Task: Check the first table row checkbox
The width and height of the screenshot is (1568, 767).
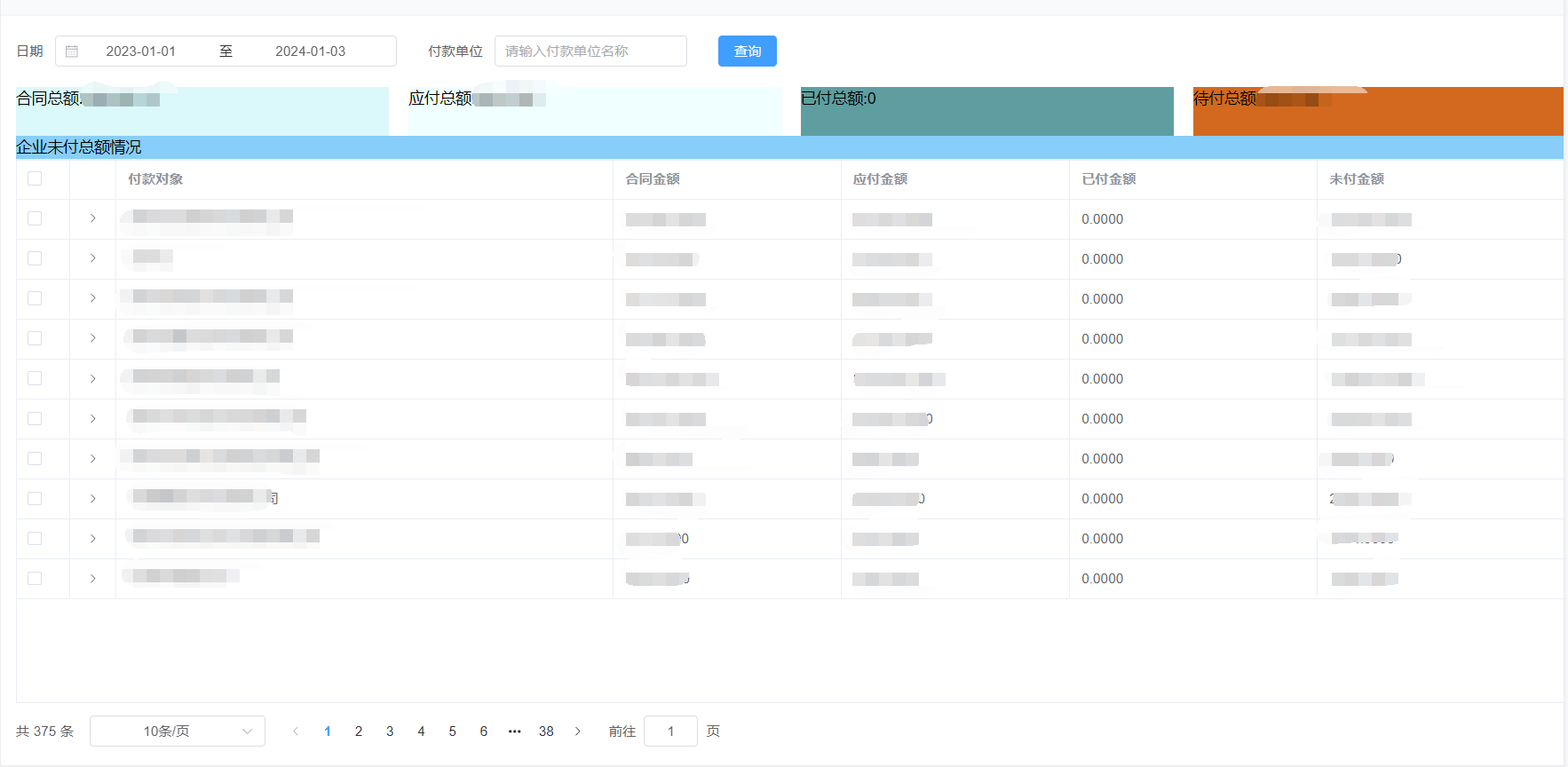Action: click(x=35, y=218)
